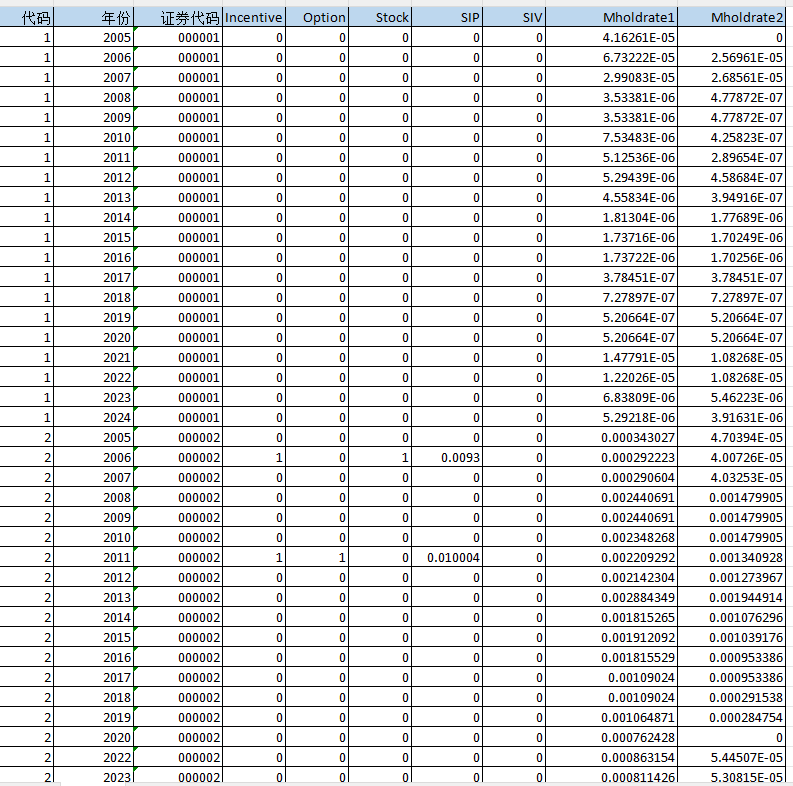
Task: Click the Mholdrate2 column header
Action: click(x=738, y=17)
